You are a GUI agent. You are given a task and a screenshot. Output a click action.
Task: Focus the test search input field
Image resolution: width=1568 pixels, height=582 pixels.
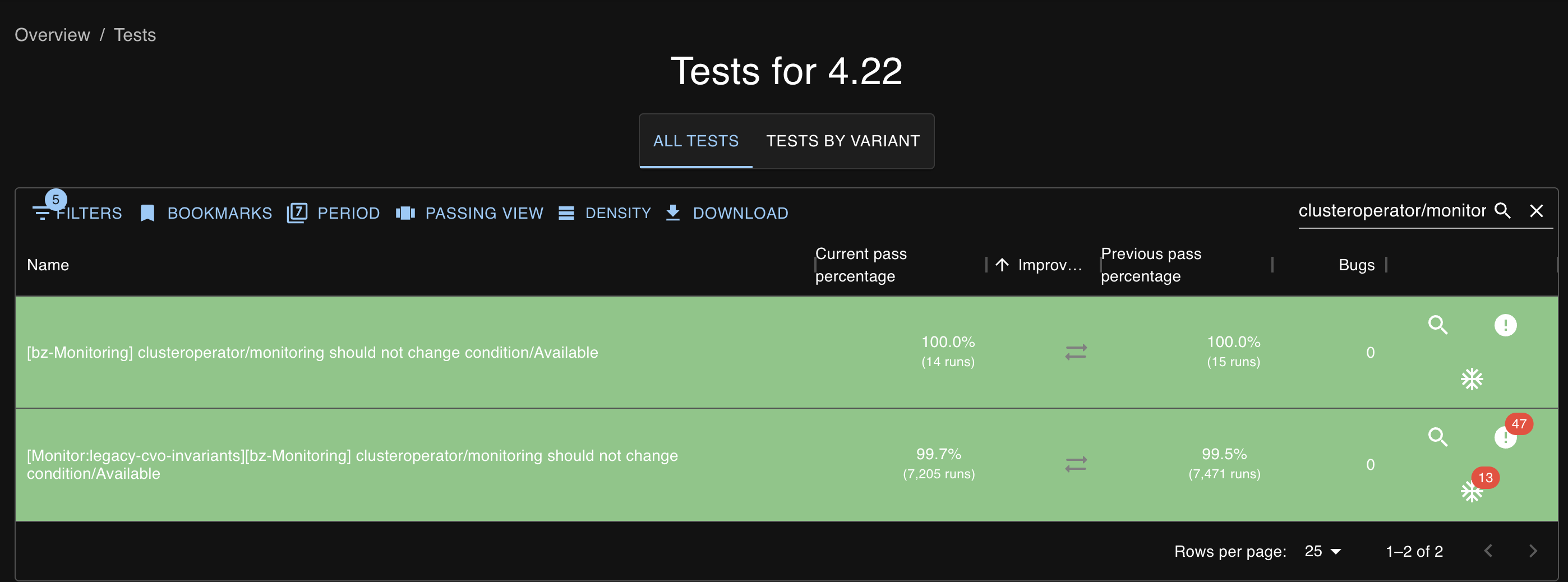click(1391, 211)
